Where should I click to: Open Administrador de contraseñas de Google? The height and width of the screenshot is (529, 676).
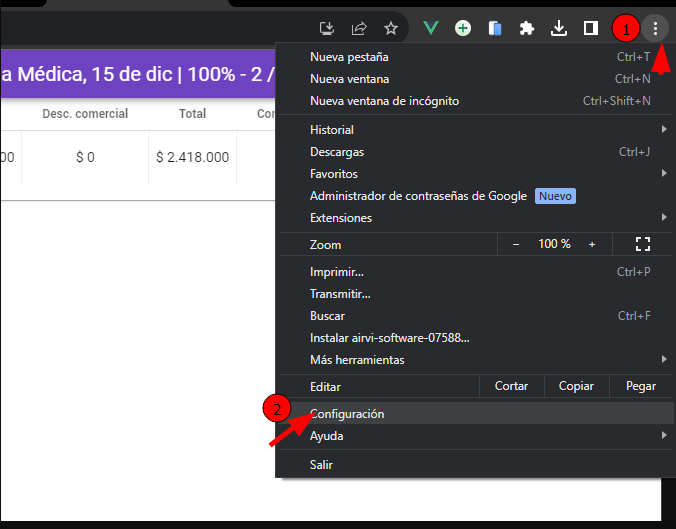[x=418, y=196]
